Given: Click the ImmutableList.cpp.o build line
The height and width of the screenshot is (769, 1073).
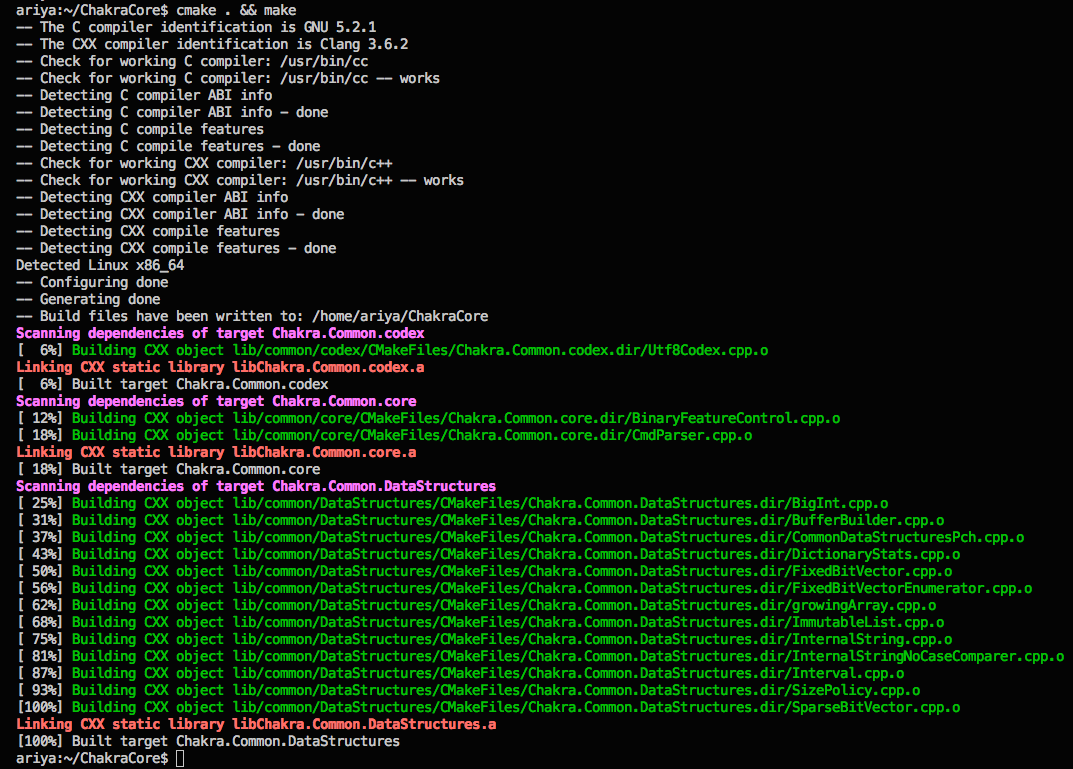Looking at the screenshot, I should 480,623.
